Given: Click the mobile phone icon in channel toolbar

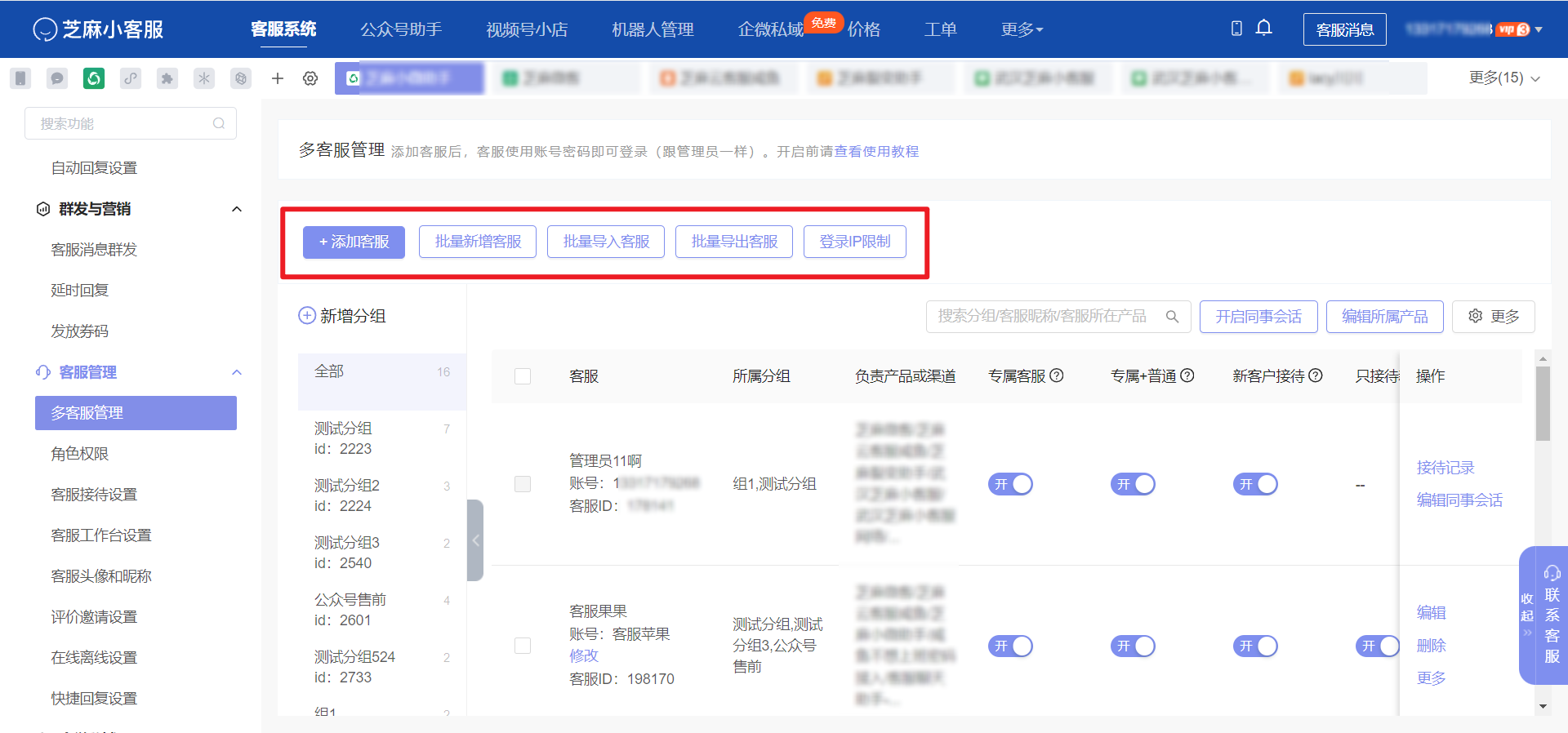Looking at the screenshot, I should (x=20, y=78).
